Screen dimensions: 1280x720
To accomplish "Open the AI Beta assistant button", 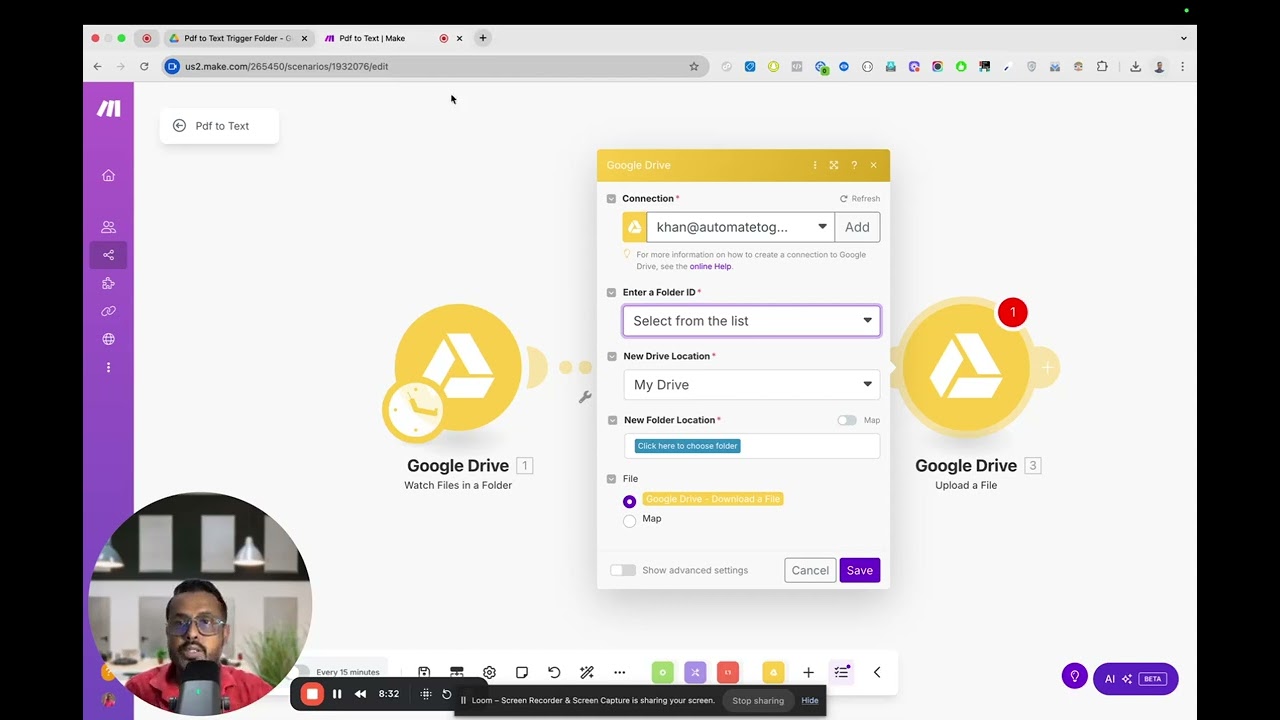I will coord(1136,679).
